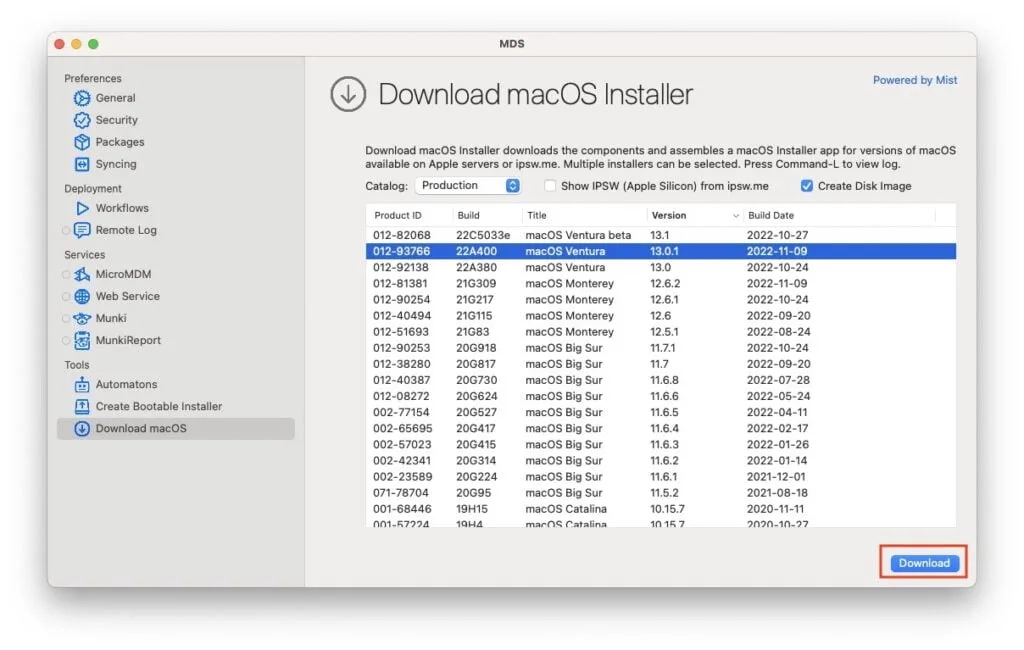Image resolution: width=1024 pixels, height=650 pixels.
Task: Select row with build 22A400
Action: pyautogui.click(x=660, y=252)
